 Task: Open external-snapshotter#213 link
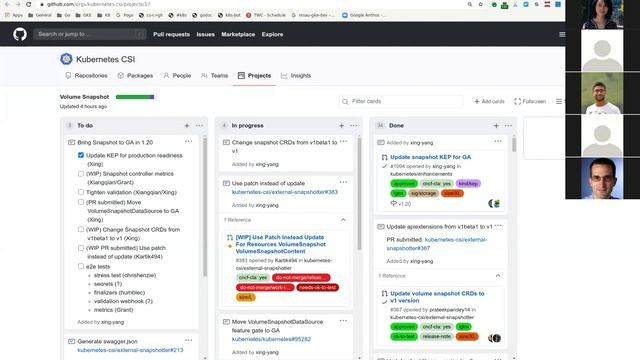(x=130, y=350)
